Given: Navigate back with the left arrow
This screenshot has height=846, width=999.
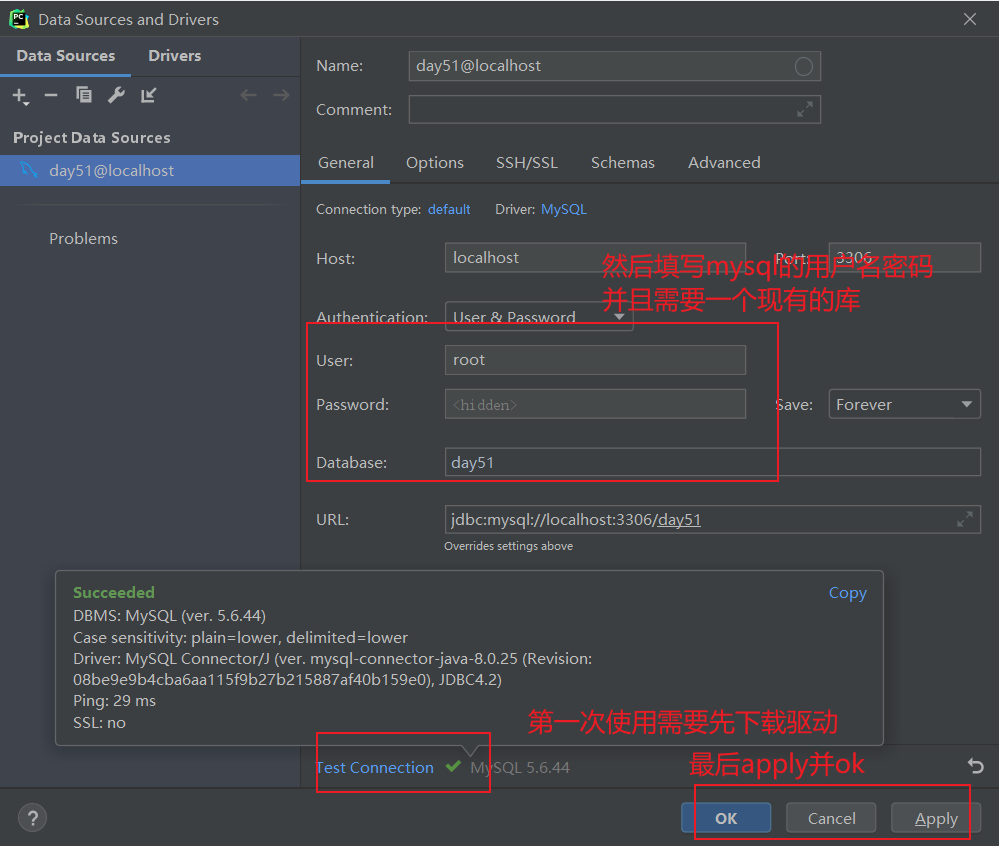Looking at the screenshot, I should (248, 96).
